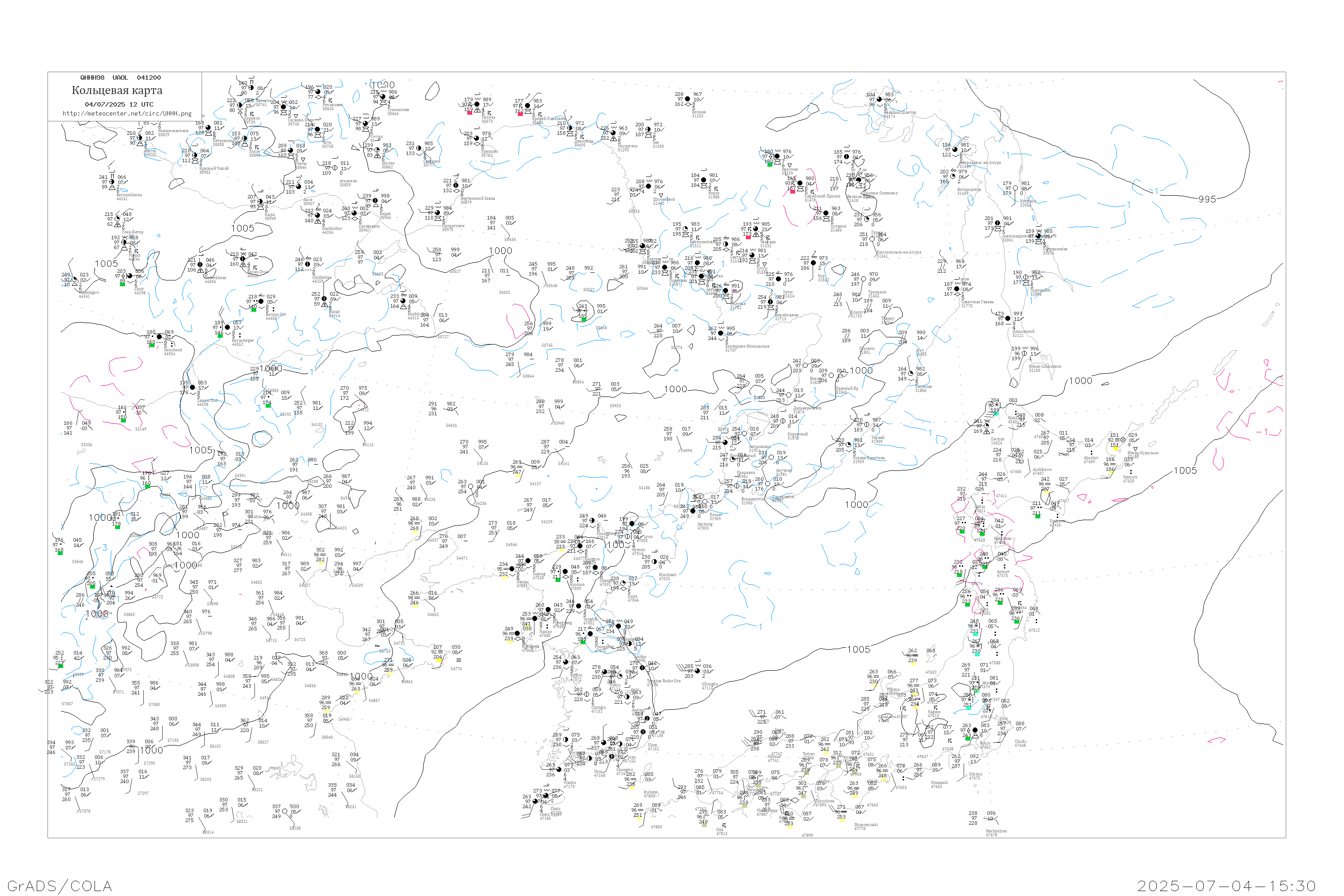Click the Zavizan 14324 station cloud symbol
Screen dimensions: 1344x896
pos(987,426)
